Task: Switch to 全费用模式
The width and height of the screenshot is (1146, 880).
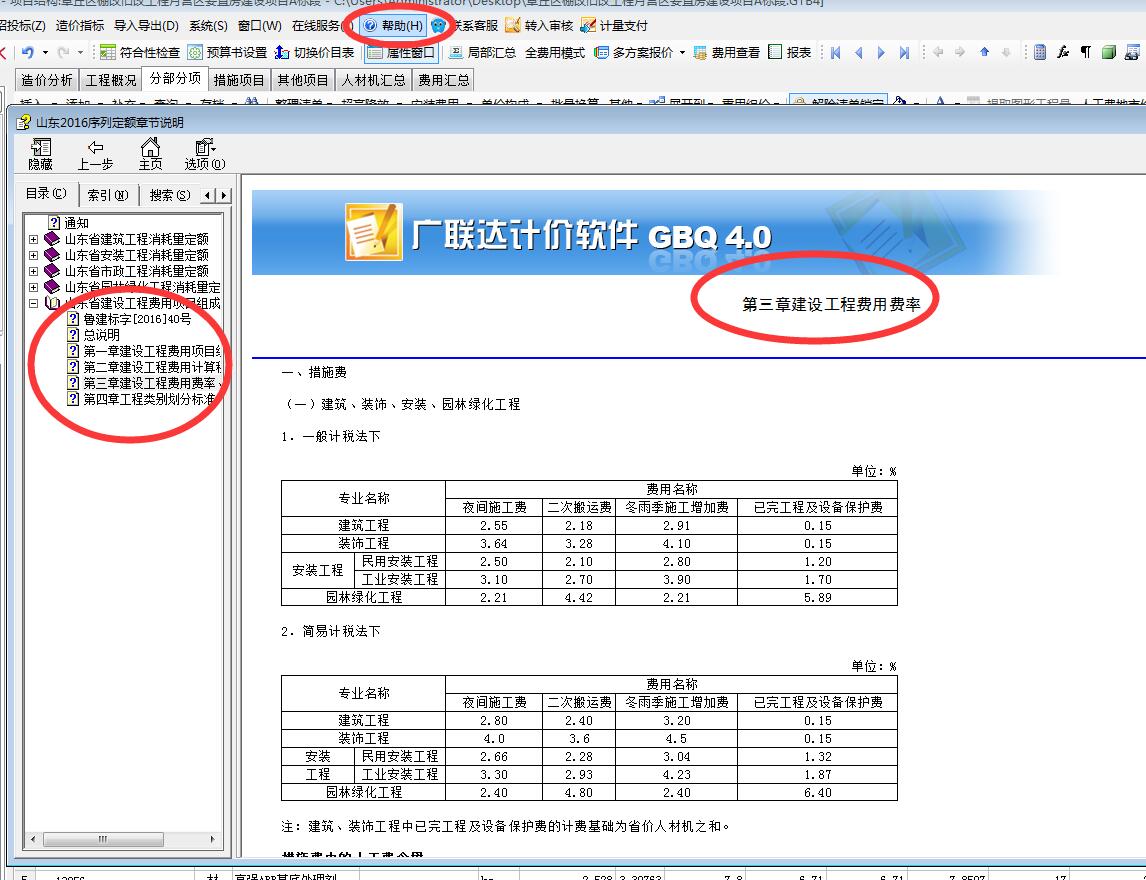Action: pyautogui.click(x=555, y=53)
